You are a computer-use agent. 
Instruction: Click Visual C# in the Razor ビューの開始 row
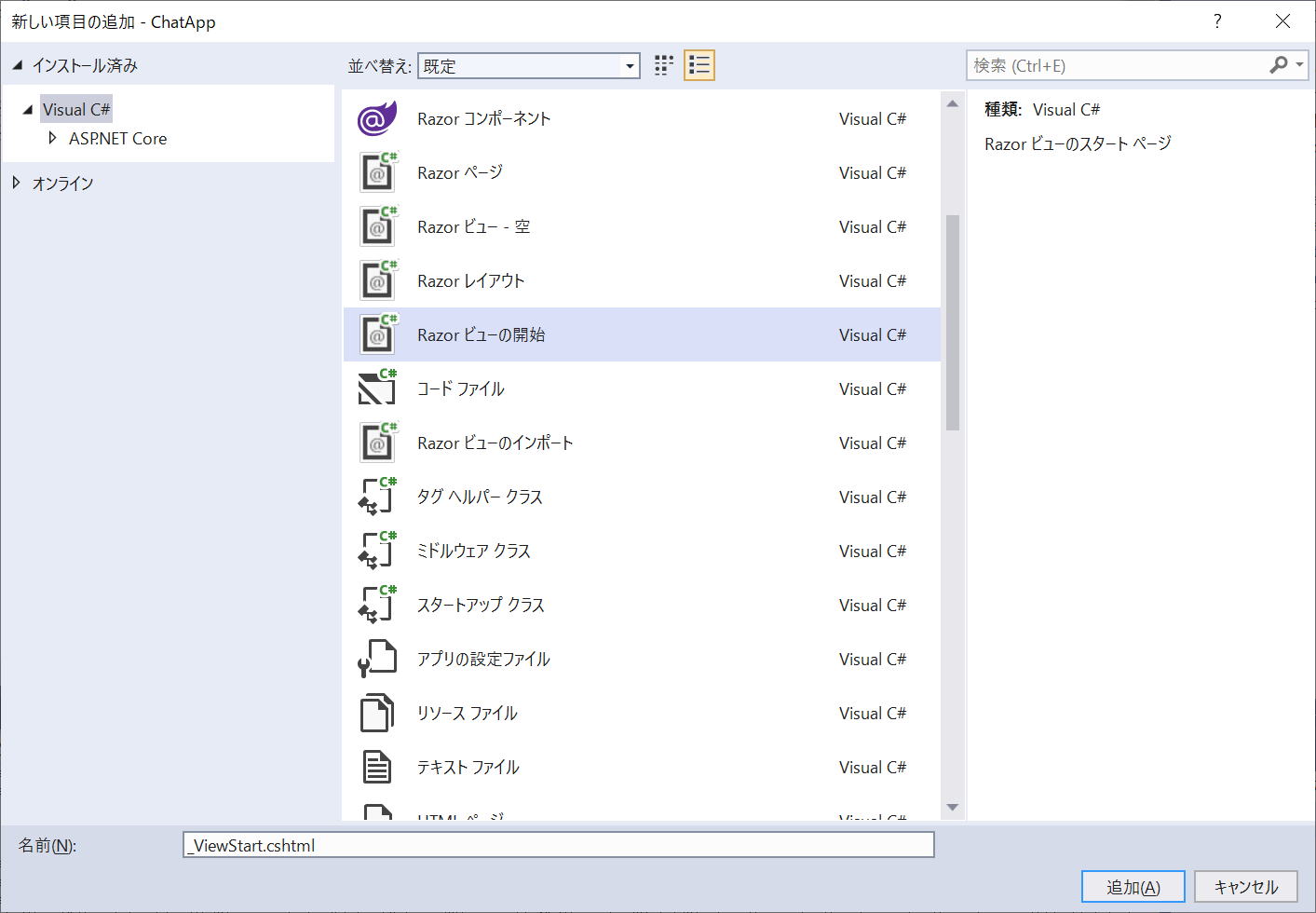click(x=873, y=334)
